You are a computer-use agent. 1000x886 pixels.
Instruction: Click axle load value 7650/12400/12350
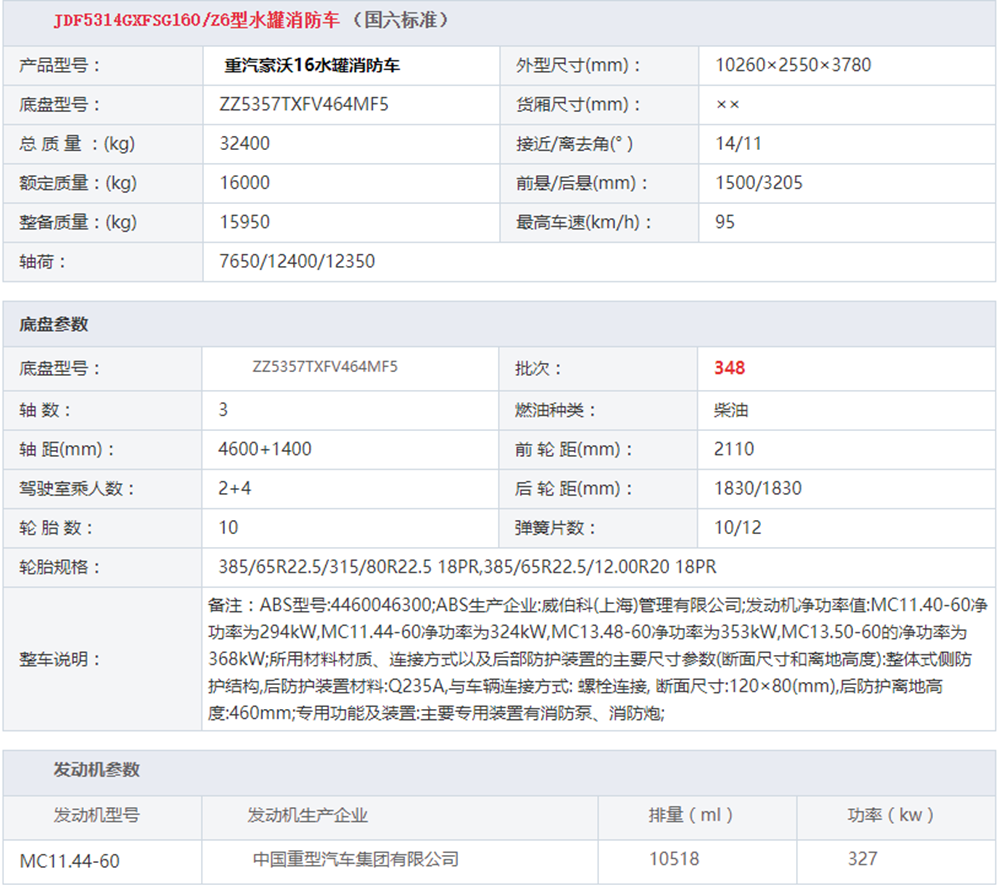(297, 262)
